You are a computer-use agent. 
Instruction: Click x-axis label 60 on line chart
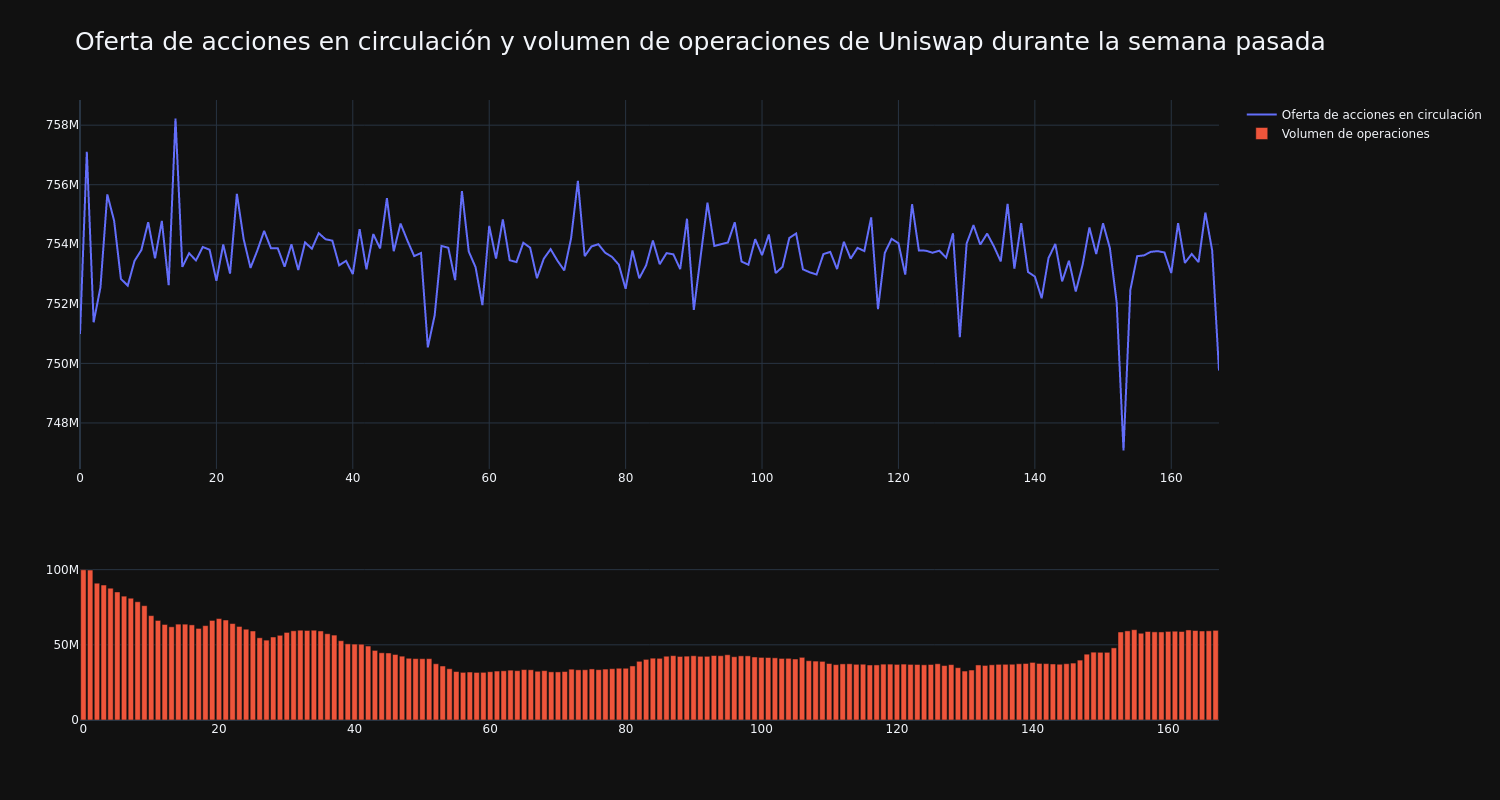point(489,478)
